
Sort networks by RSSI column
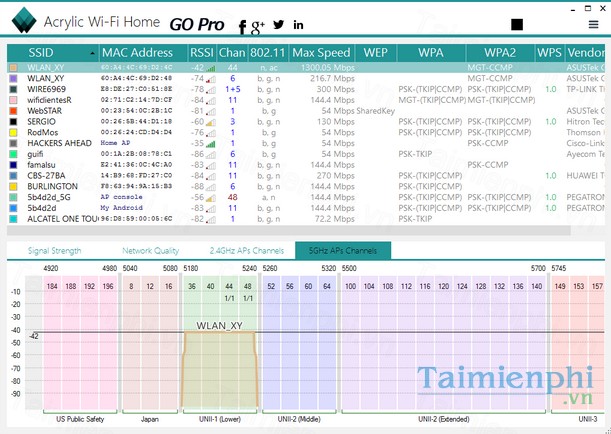point(201,53)
